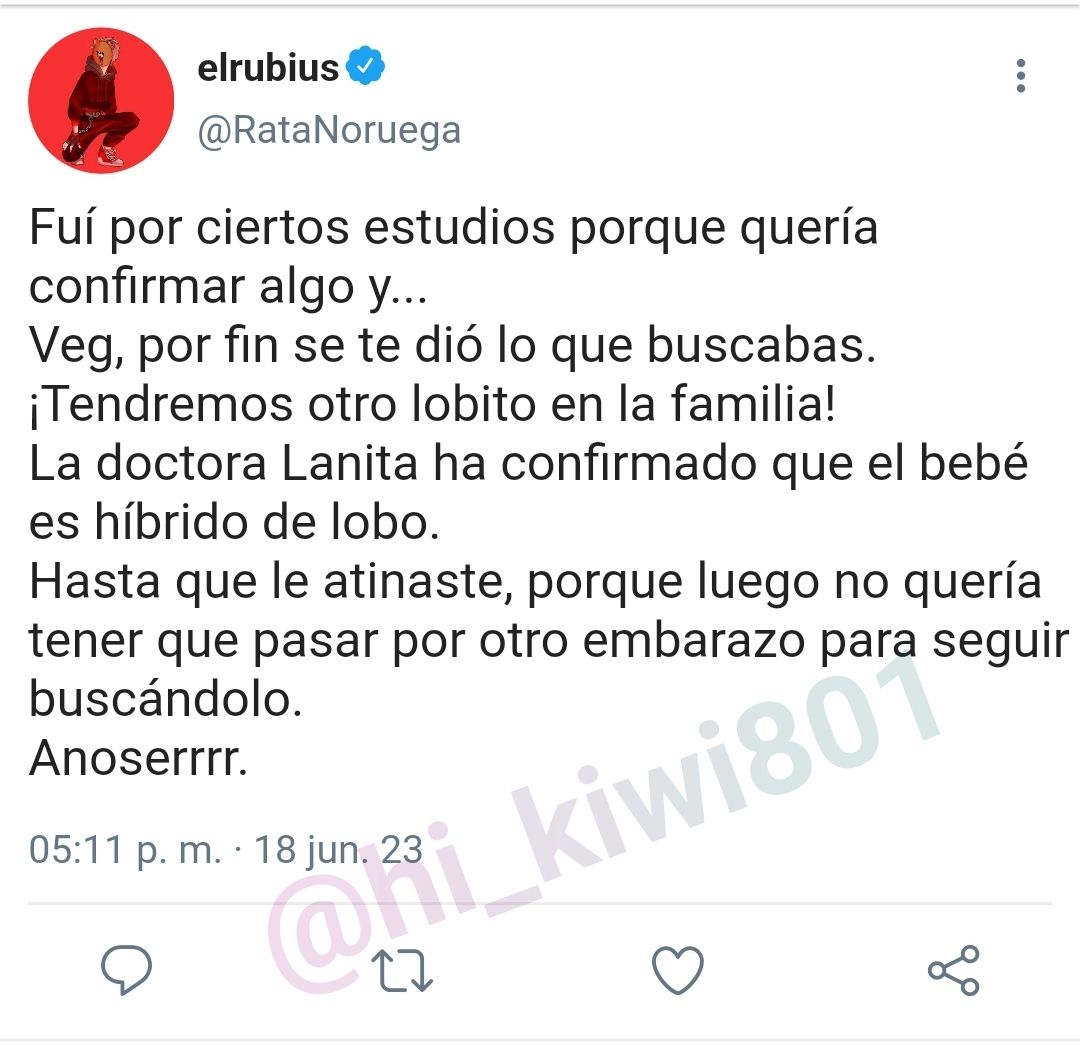Tap the share icon below the tweet
This screenshot has height=1050, width=1080.
954,969
